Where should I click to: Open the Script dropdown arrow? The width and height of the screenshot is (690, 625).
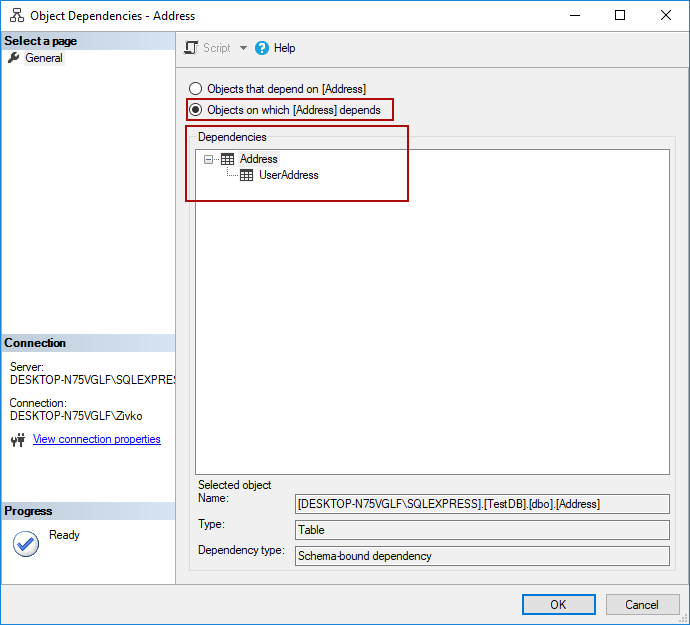pos(243,48)
